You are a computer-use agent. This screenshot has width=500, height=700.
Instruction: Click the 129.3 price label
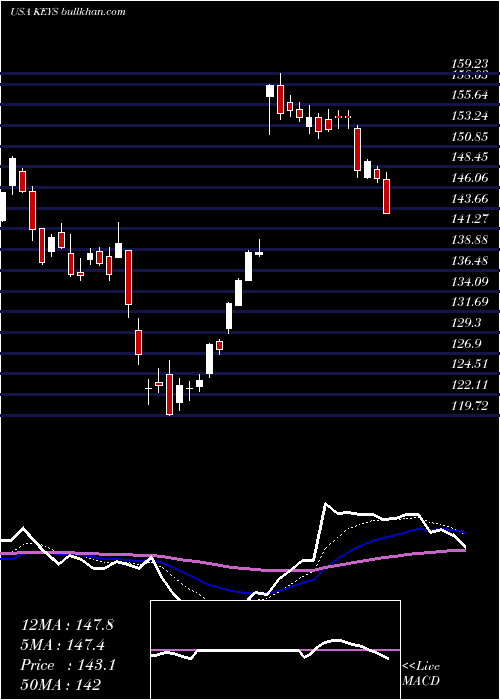pyautogui.click(x=467, y=323)
